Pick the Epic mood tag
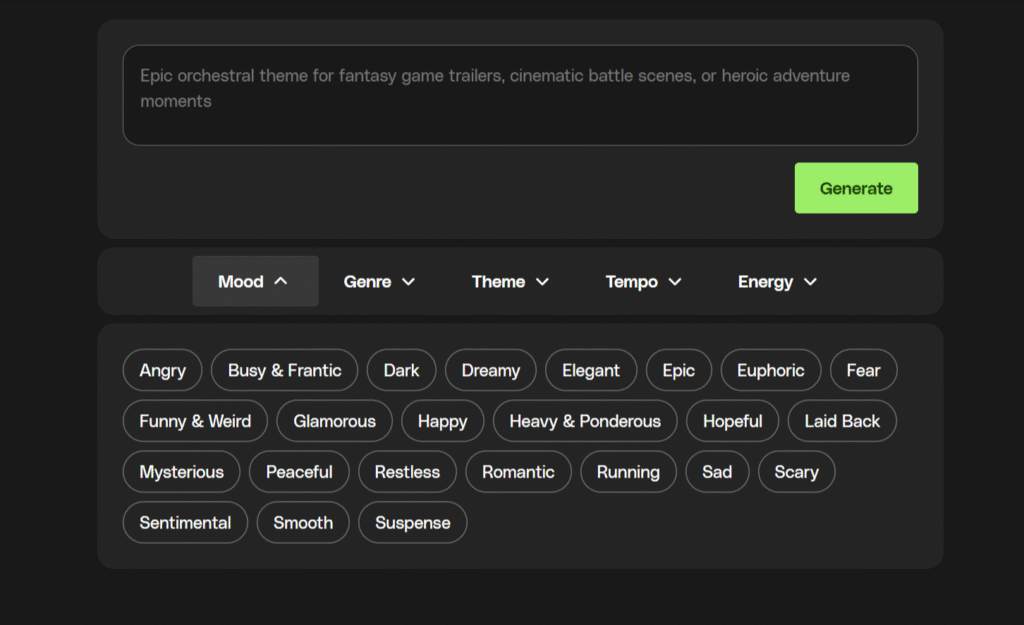This screenshot has width=1024, height=625. [678, 370]
